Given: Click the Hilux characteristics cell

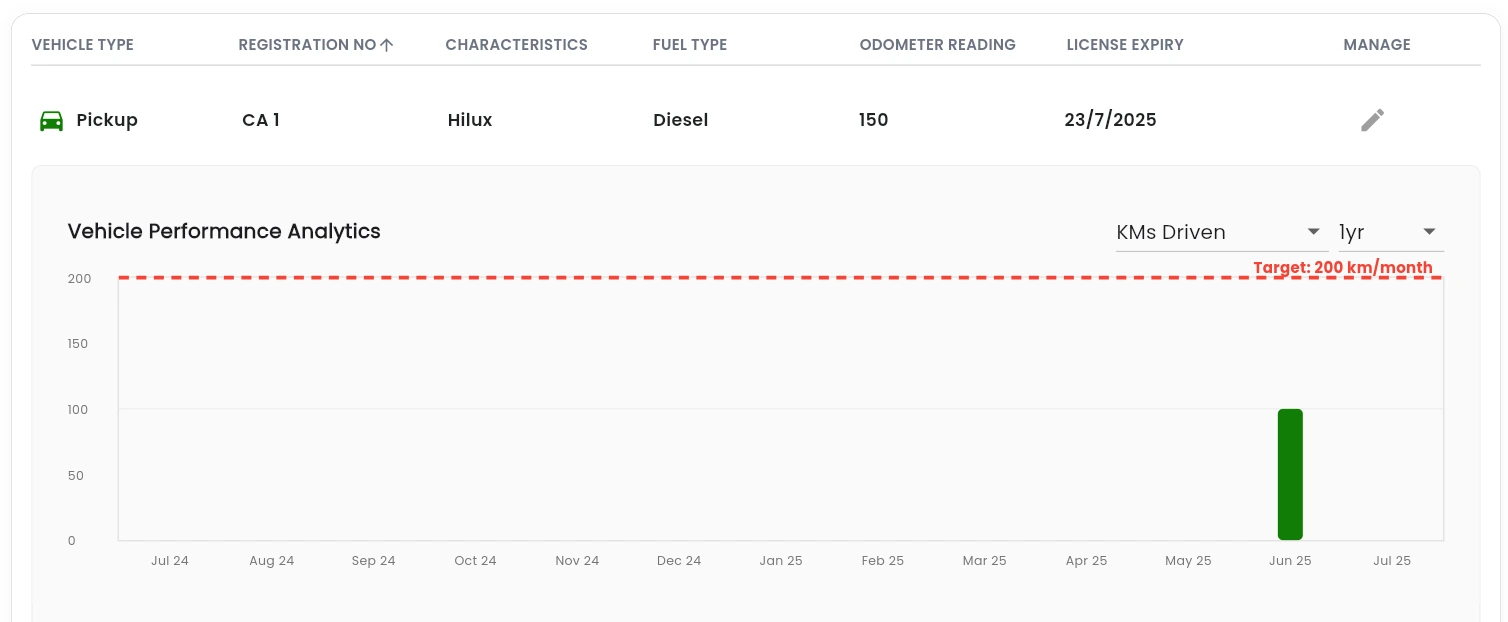Looking at the screenshot, I should [x=470, y=120].
